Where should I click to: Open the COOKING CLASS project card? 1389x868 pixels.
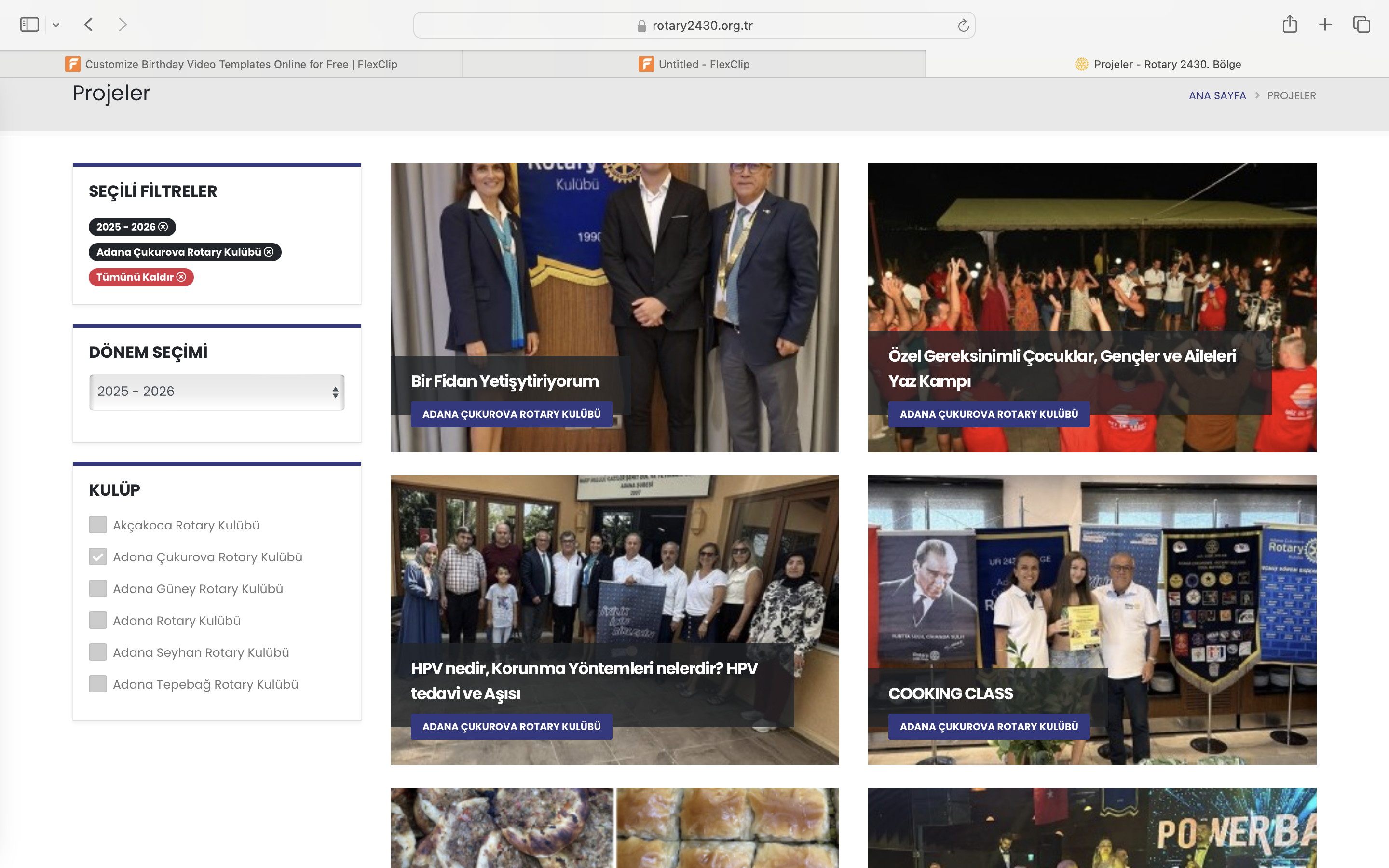tap(950, 693)
